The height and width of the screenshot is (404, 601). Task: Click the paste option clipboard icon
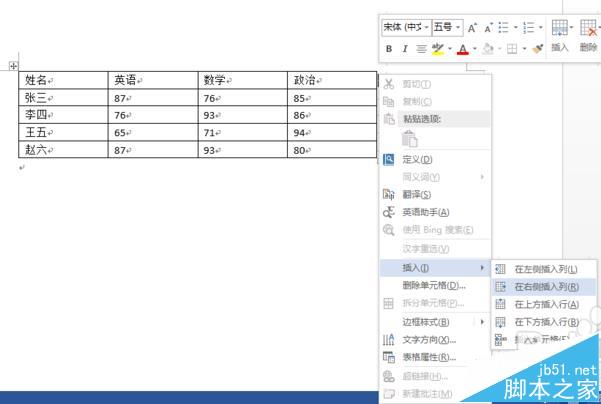click(409, 139)
